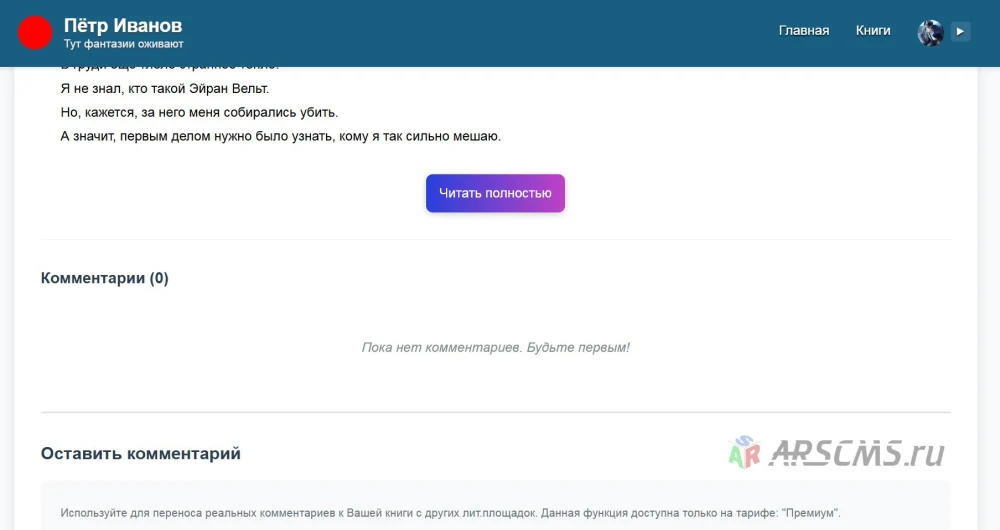Select the Комментарии (0) heading
The width and height of the screenshot is (1000, 530).
click(105, 278)
